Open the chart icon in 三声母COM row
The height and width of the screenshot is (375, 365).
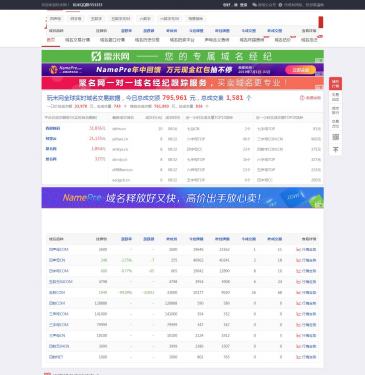click(298, 314)
